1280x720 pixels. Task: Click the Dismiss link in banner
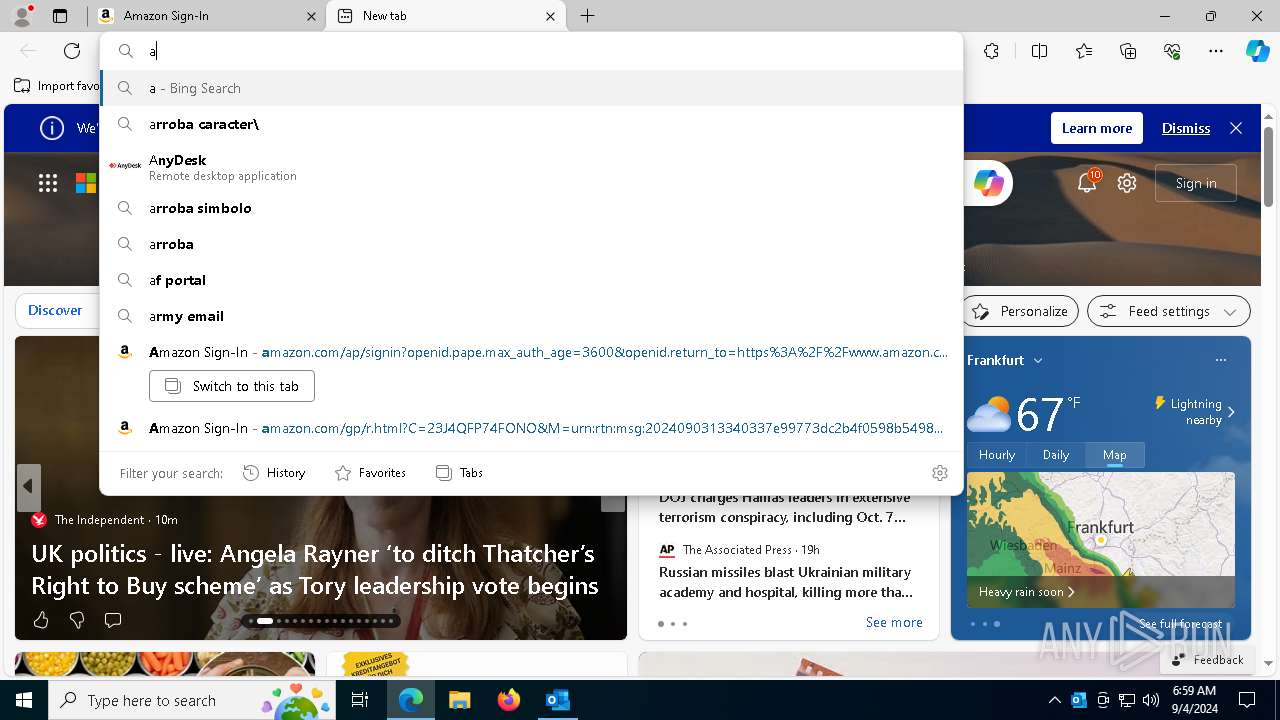point(1186,128)
